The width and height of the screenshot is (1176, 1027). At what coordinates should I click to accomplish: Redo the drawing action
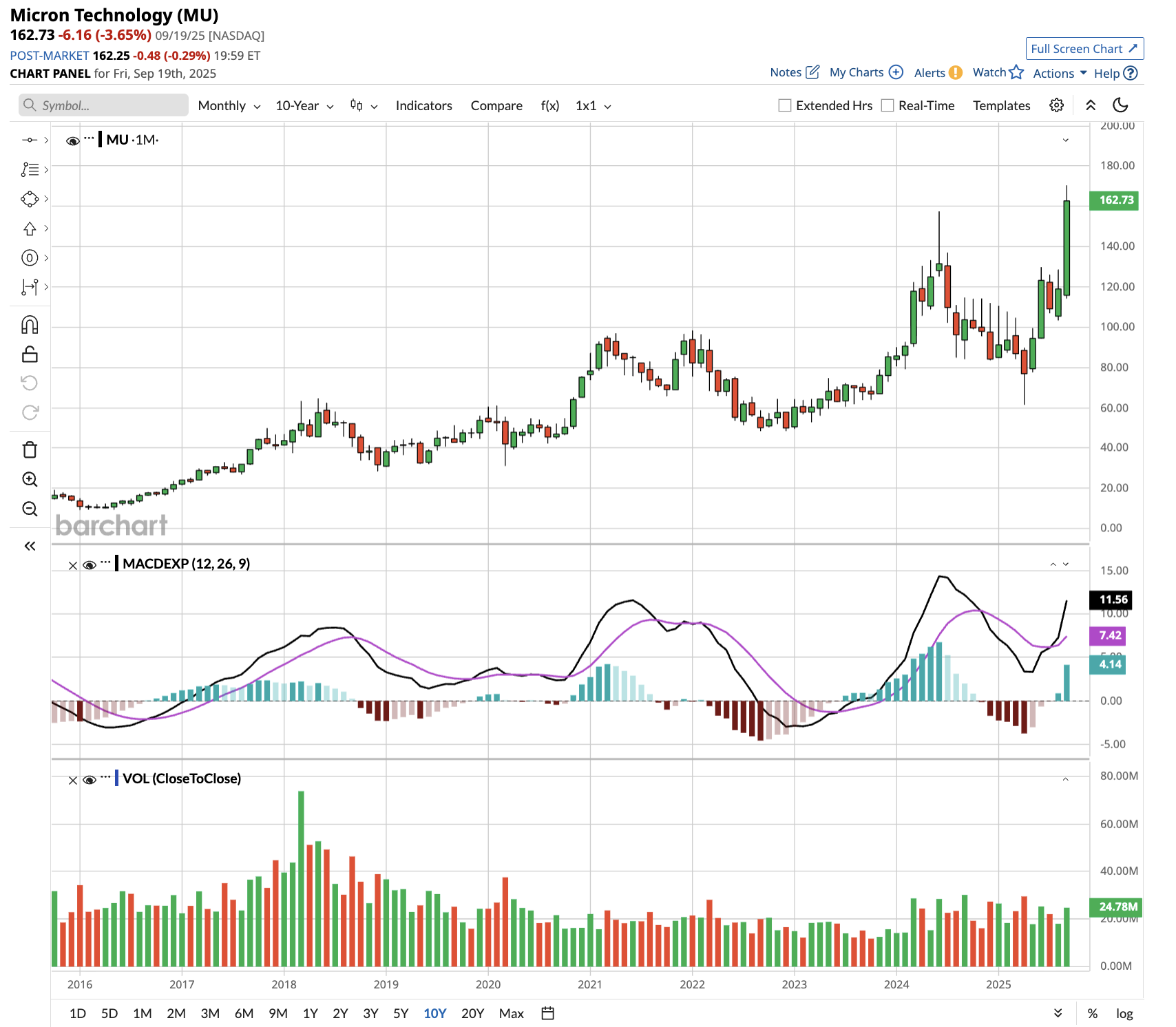pos(30,412)
